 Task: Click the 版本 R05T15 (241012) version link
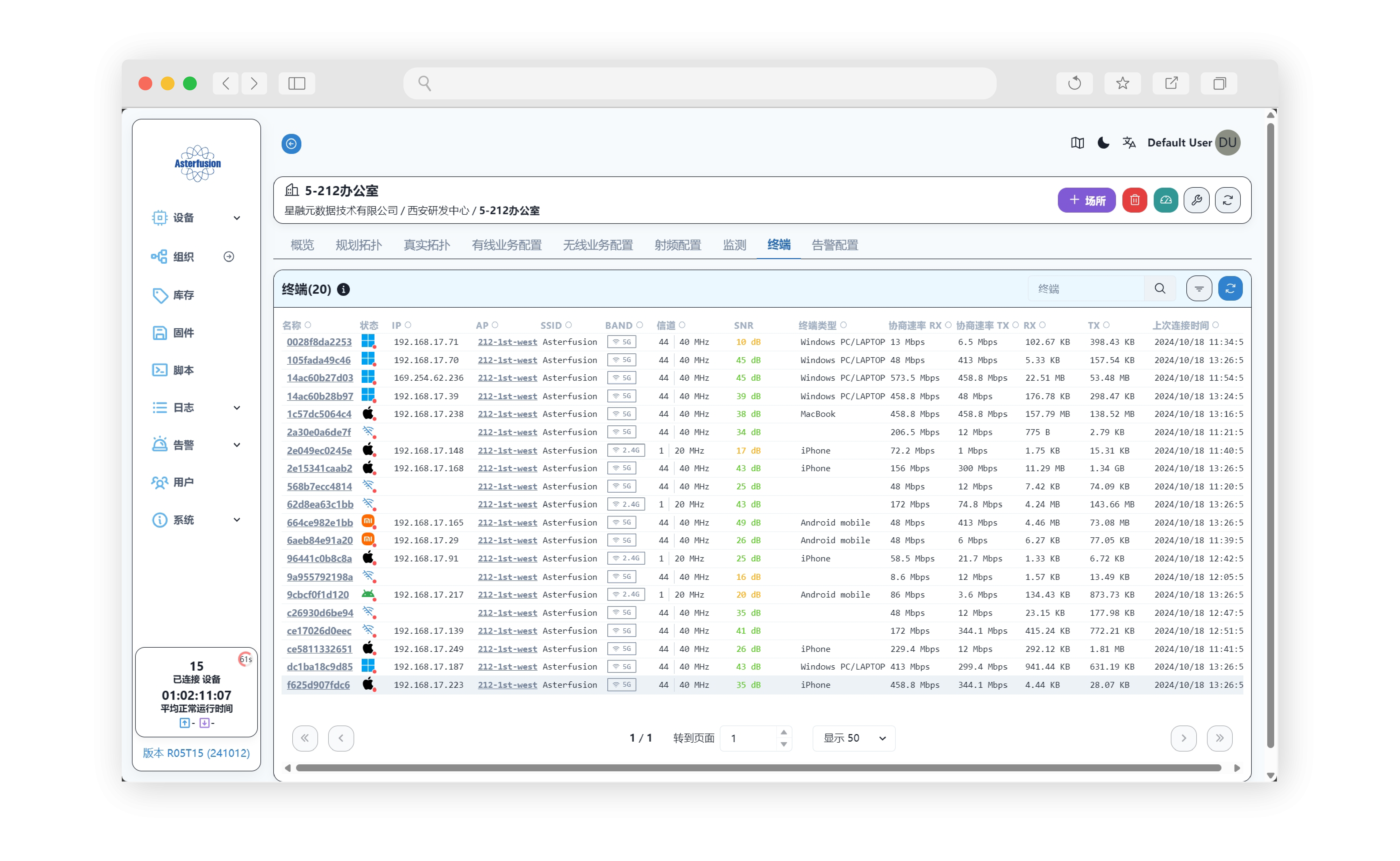click(196, 753)
